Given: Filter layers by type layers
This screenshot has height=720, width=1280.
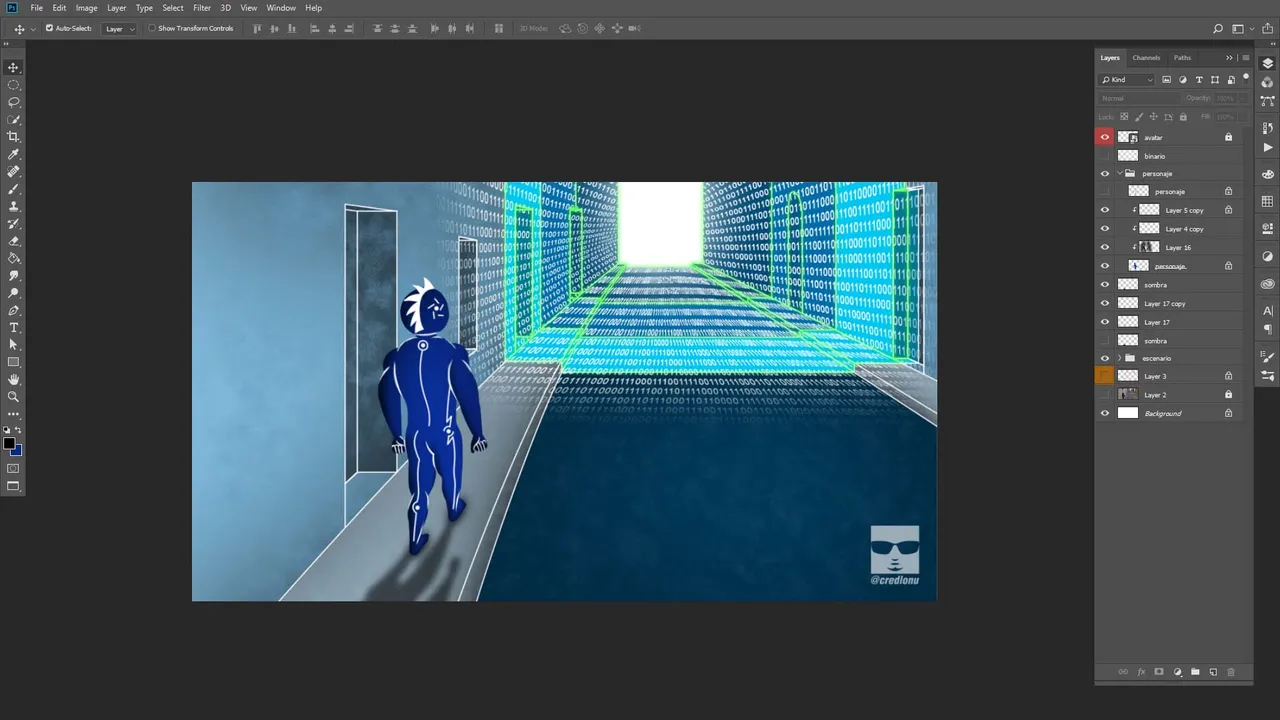Looking at the screenshot, I should coord(1199,80).
